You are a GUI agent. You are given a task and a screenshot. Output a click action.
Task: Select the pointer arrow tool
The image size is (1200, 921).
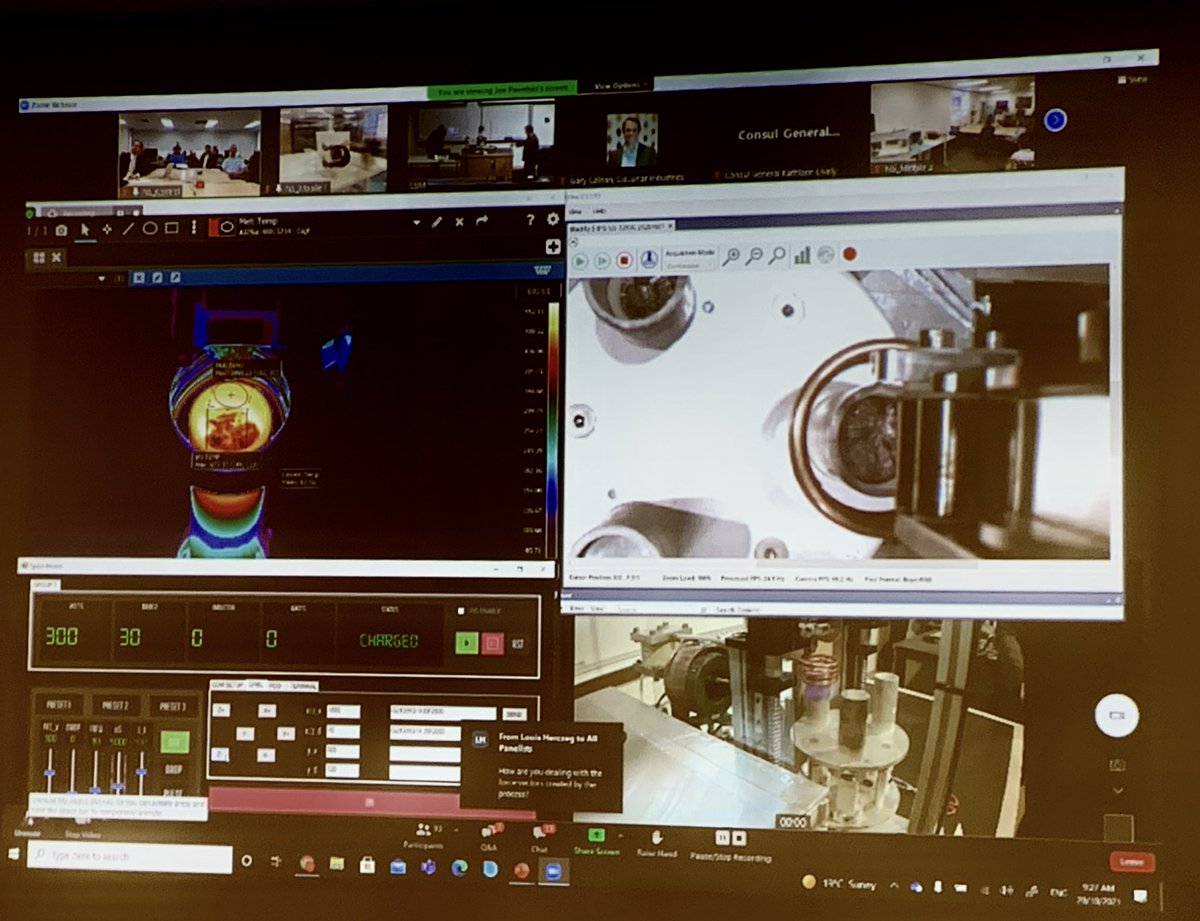point(85,229)
